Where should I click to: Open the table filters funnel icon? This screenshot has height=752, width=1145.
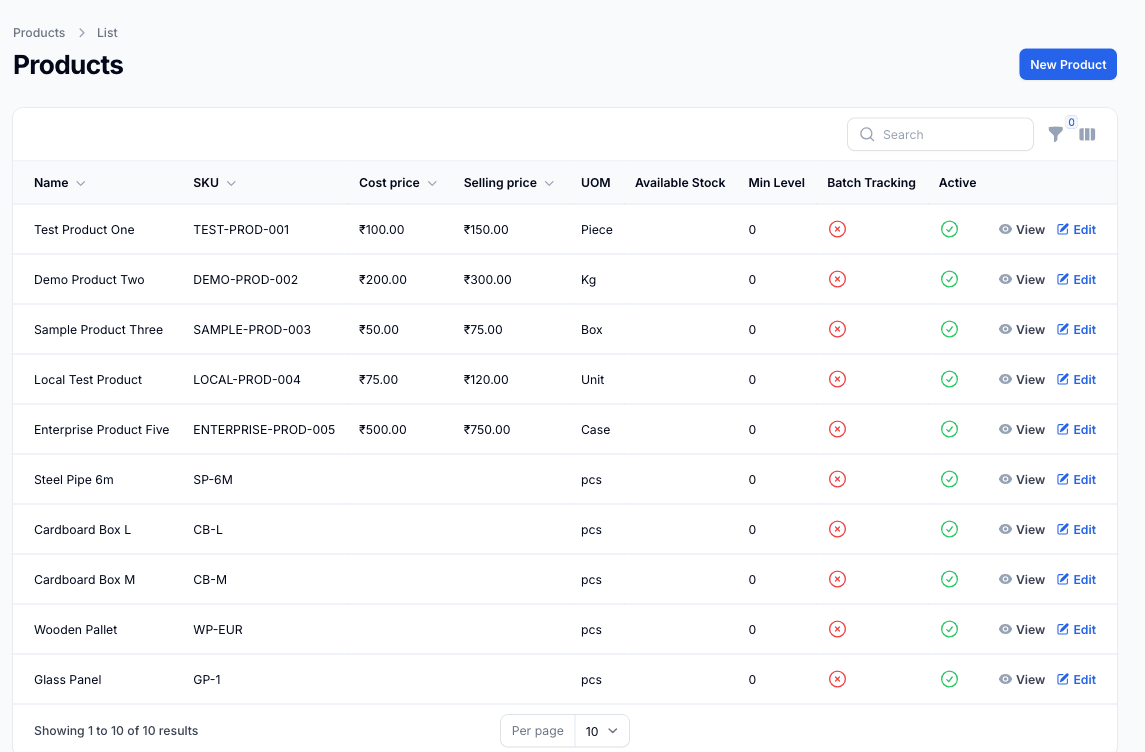[1055, 134]
